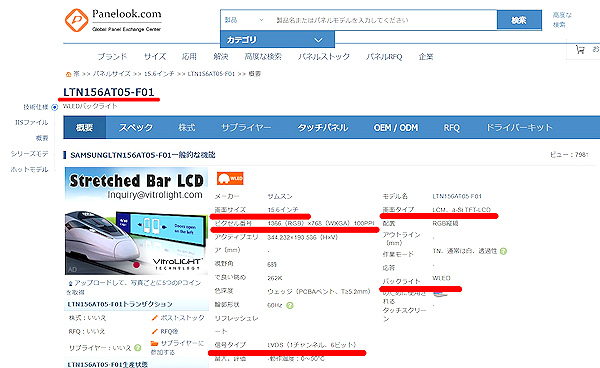This screenshot has width=600, height=368.
Task: Click the blue 検索 search button
Action: (519, 20)
